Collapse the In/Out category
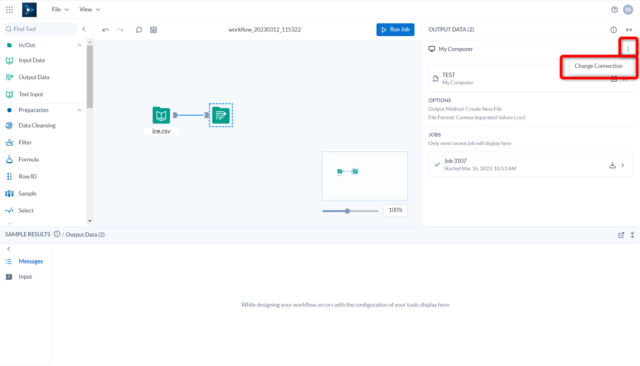The width and height of the screenshot is (640, 366). 79,45
